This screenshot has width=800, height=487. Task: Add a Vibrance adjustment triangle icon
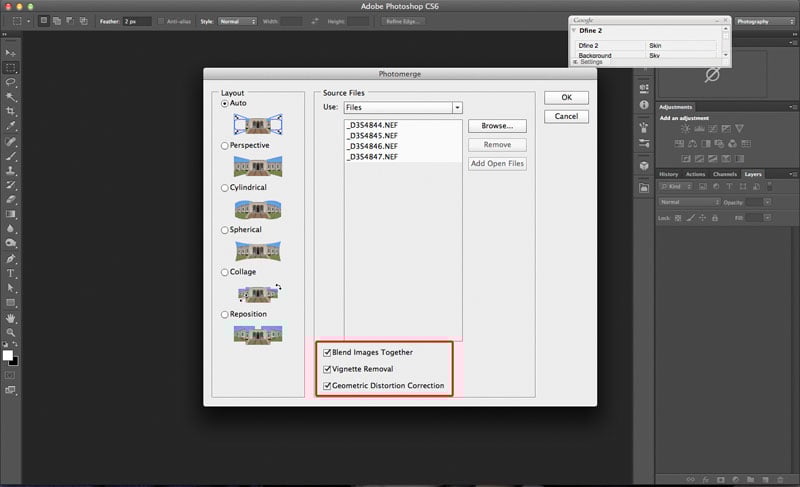click(x=739, y=129)
